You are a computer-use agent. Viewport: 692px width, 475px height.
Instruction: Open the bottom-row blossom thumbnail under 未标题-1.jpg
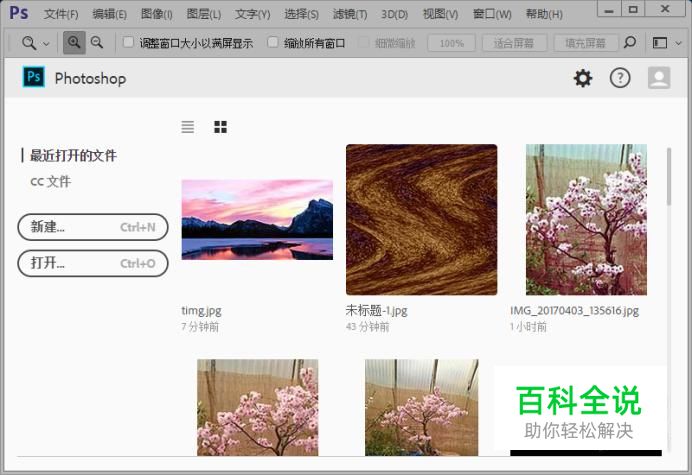pos(421,407)
